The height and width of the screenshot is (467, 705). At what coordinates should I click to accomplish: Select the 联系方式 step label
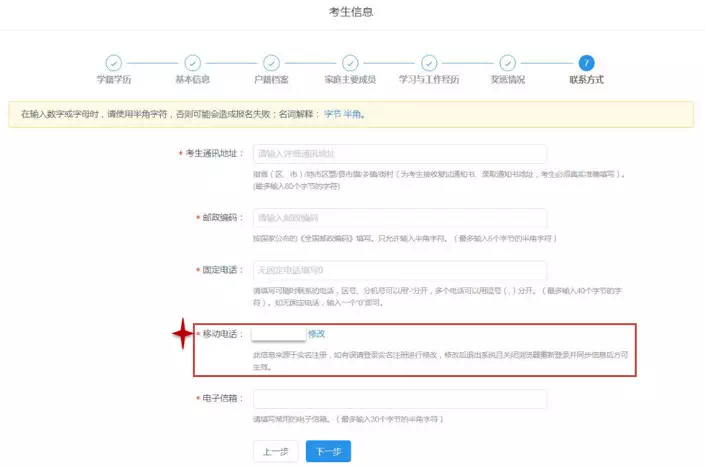(x=586, y=80)
